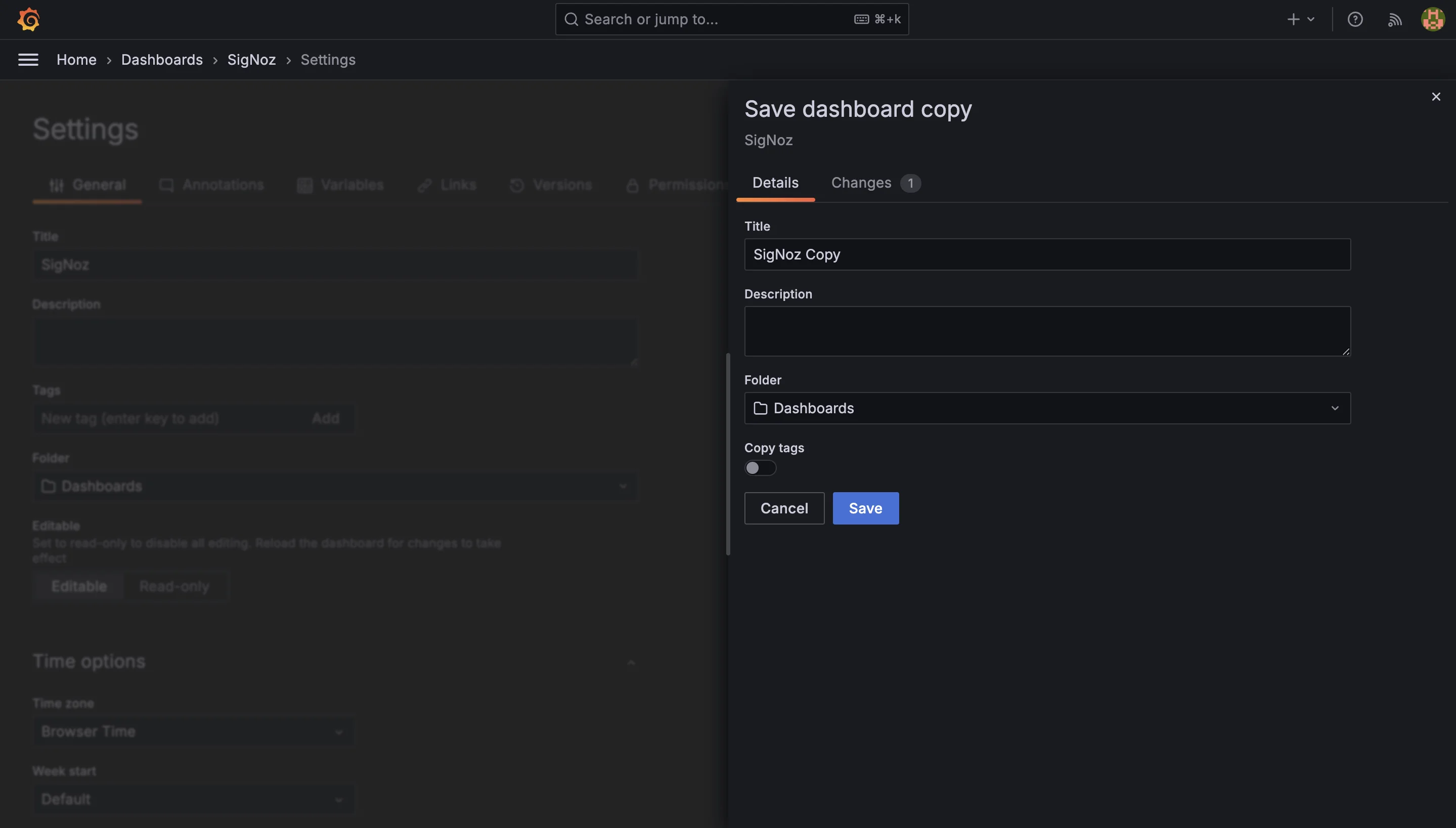Open the user profile avatar
The height and width of the screenshot is (828, 1456).
(x=1433, y=19)
